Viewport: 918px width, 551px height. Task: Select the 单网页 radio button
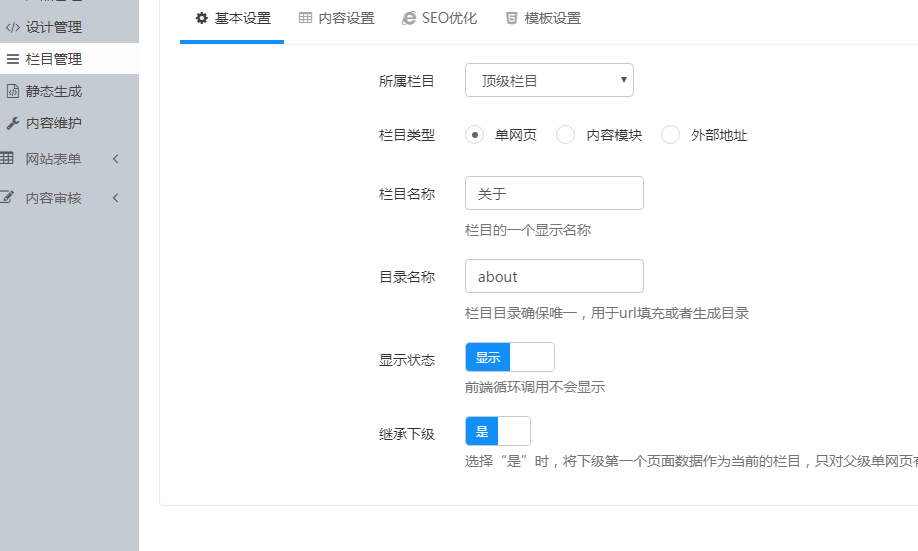tap(474, 135)
